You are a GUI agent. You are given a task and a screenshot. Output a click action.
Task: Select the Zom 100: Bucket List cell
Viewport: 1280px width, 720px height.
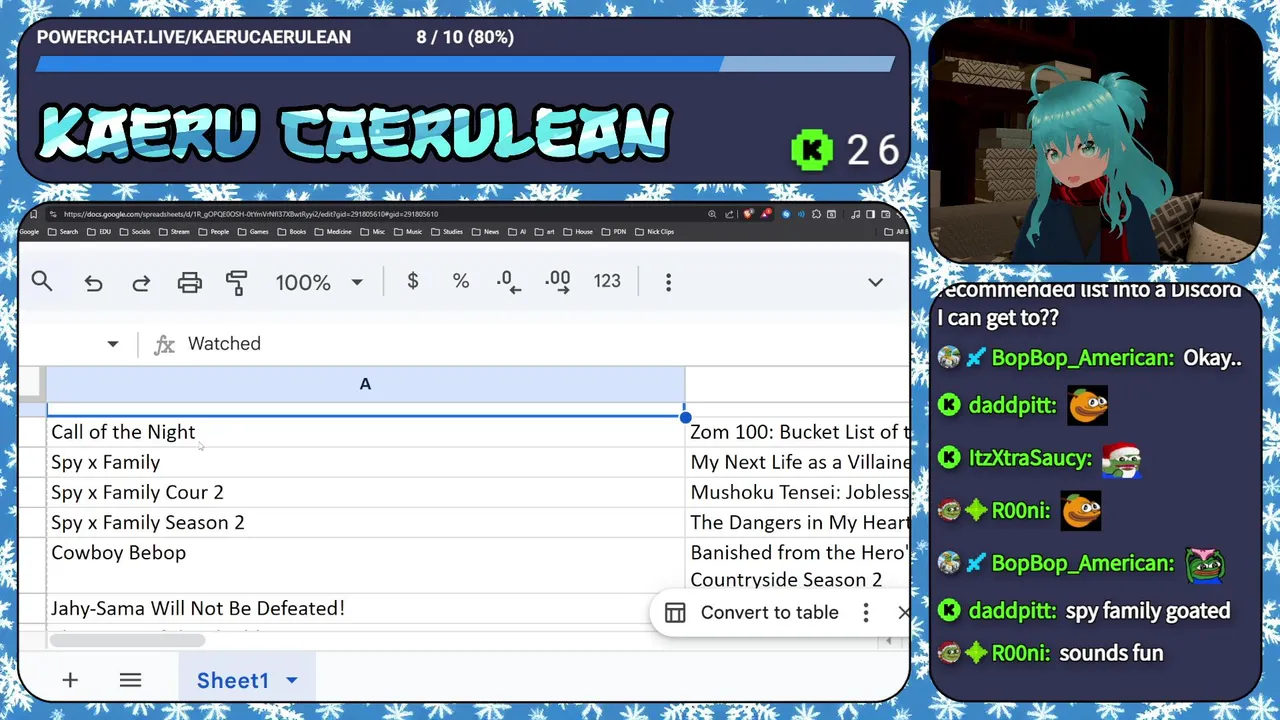pos(798,432)
